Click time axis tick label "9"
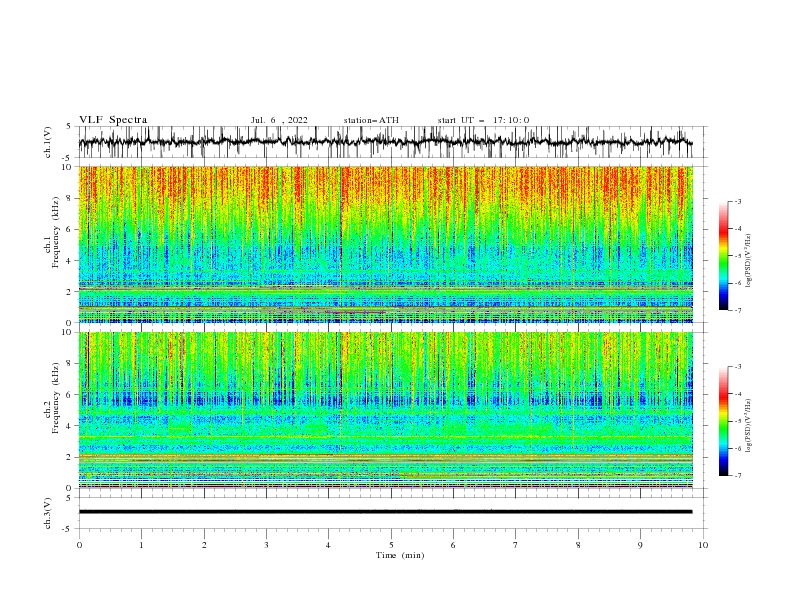The image size is (792, 612). coord(640,545)
